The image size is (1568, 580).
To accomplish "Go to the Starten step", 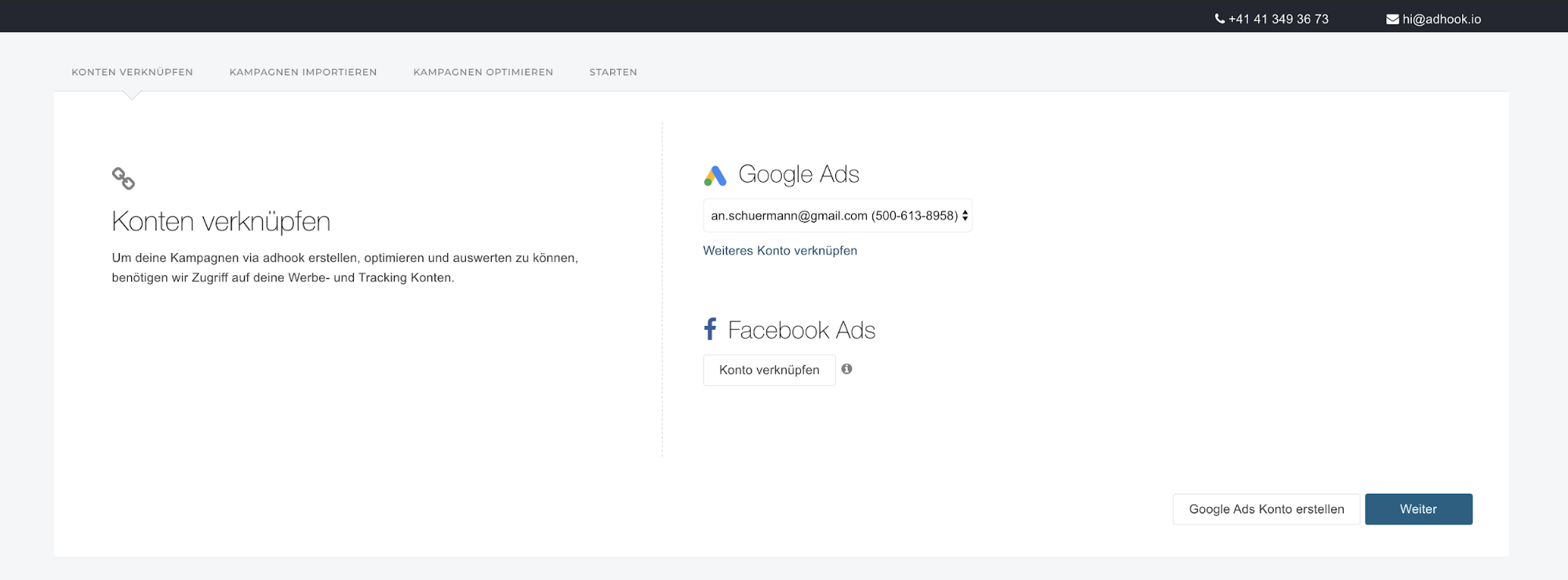I will 613,72.
